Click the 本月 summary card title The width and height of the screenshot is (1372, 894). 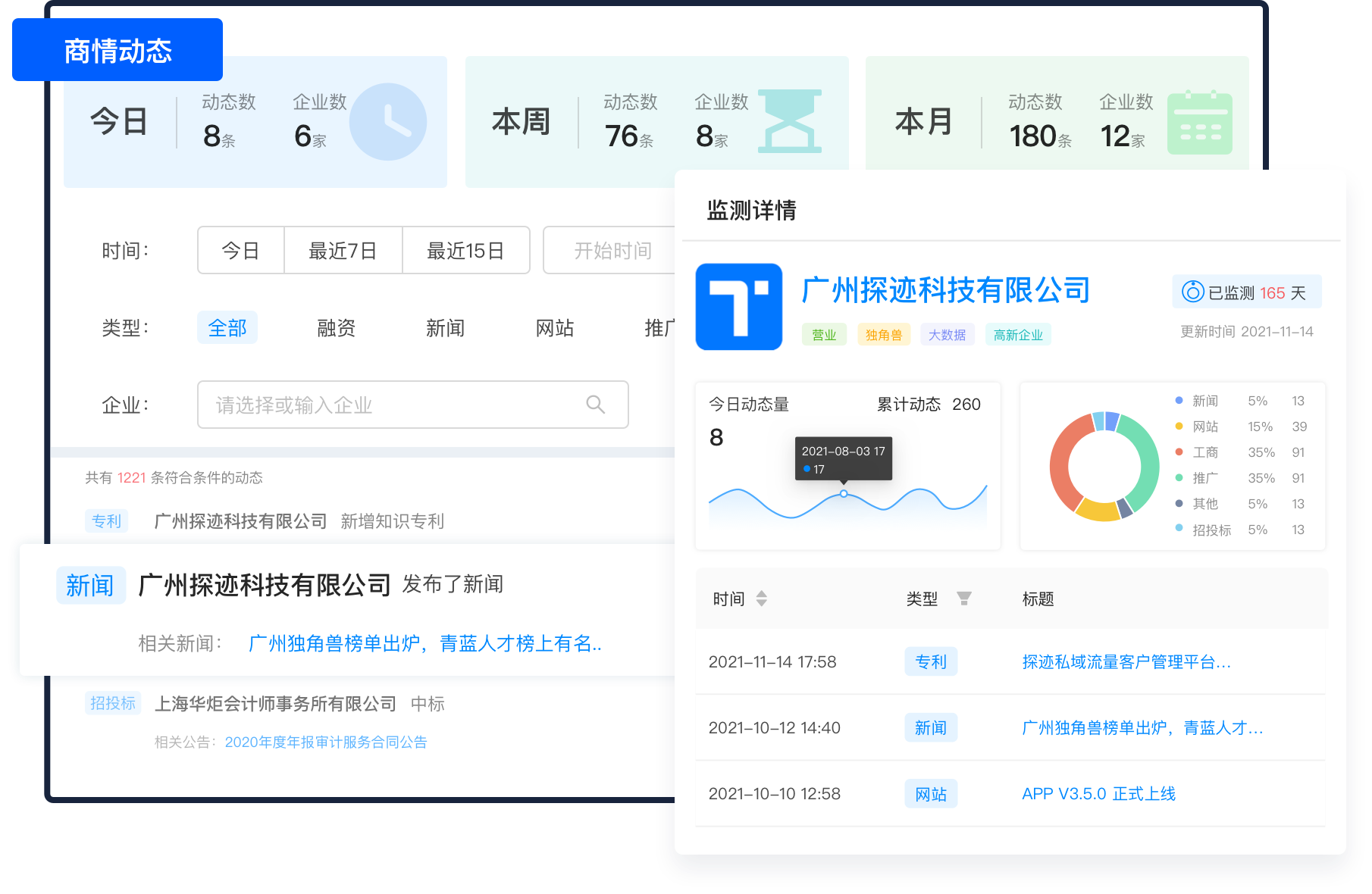point(924,121)
